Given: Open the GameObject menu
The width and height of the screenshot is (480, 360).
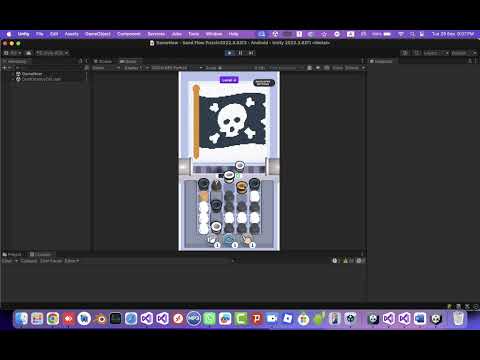Looking at the screenshot, I should [x=98, y=34].
